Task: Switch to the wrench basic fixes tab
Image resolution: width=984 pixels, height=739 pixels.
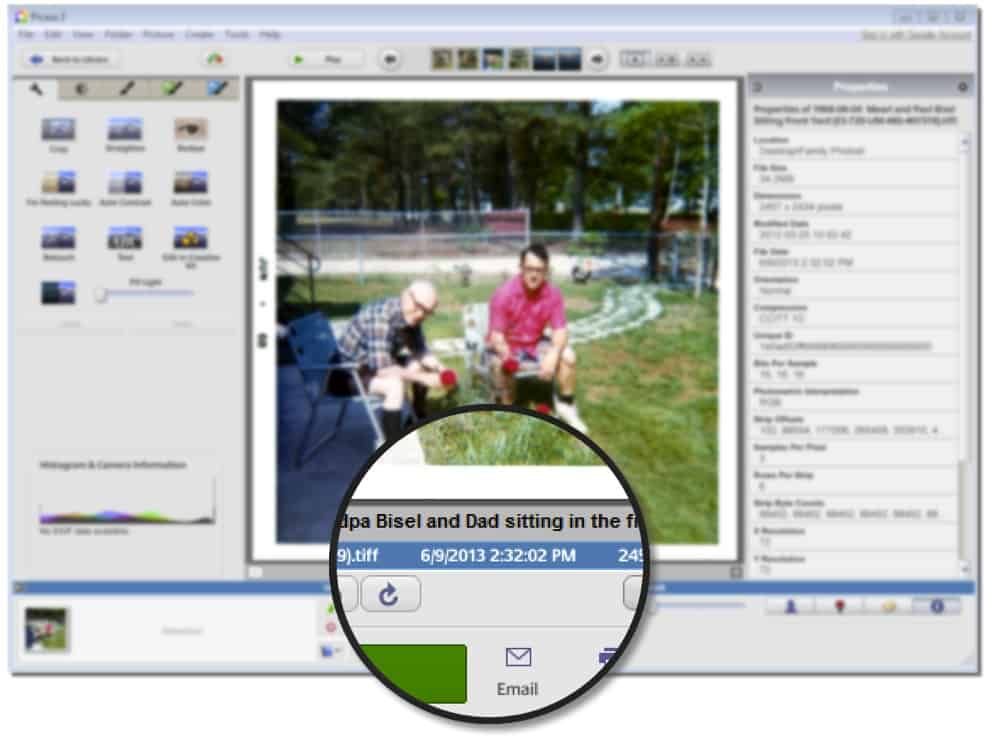Action: click(37, 89)
